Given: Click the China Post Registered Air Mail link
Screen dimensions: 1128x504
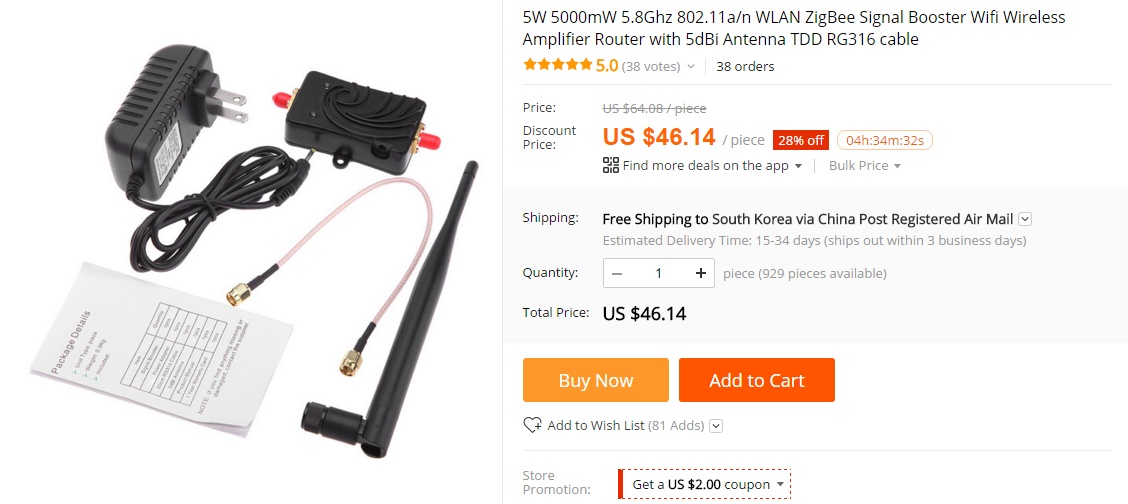Looking at the screenshot, I should 916,219.
